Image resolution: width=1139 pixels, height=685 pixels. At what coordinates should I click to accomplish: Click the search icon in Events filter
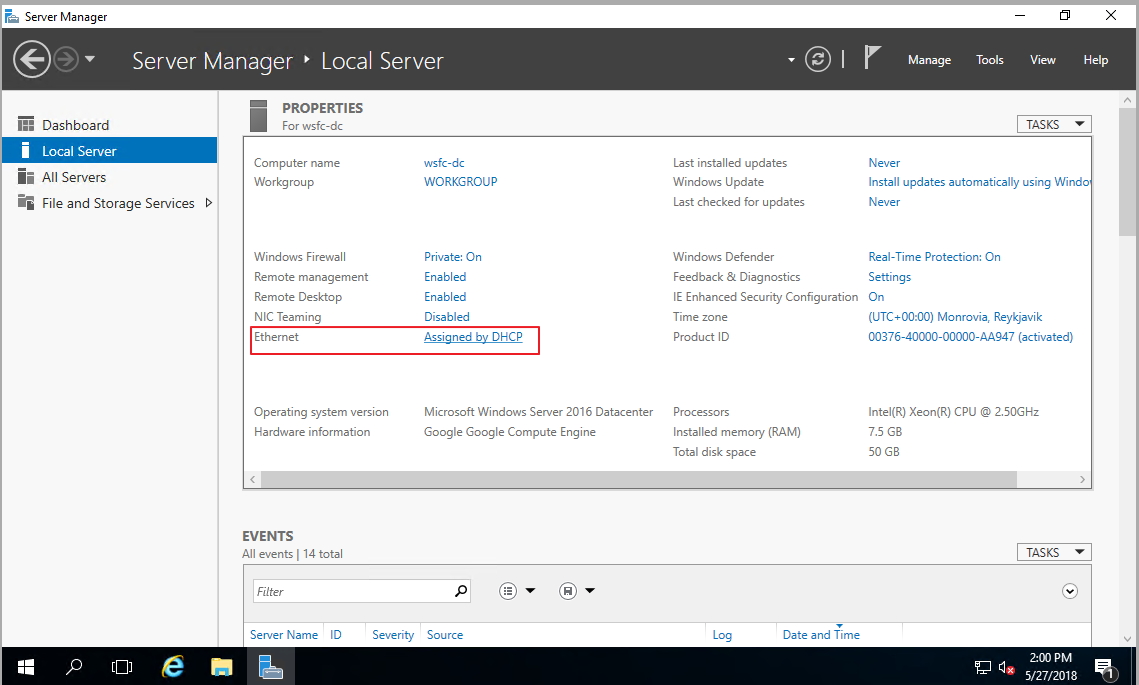coord(461,591)
